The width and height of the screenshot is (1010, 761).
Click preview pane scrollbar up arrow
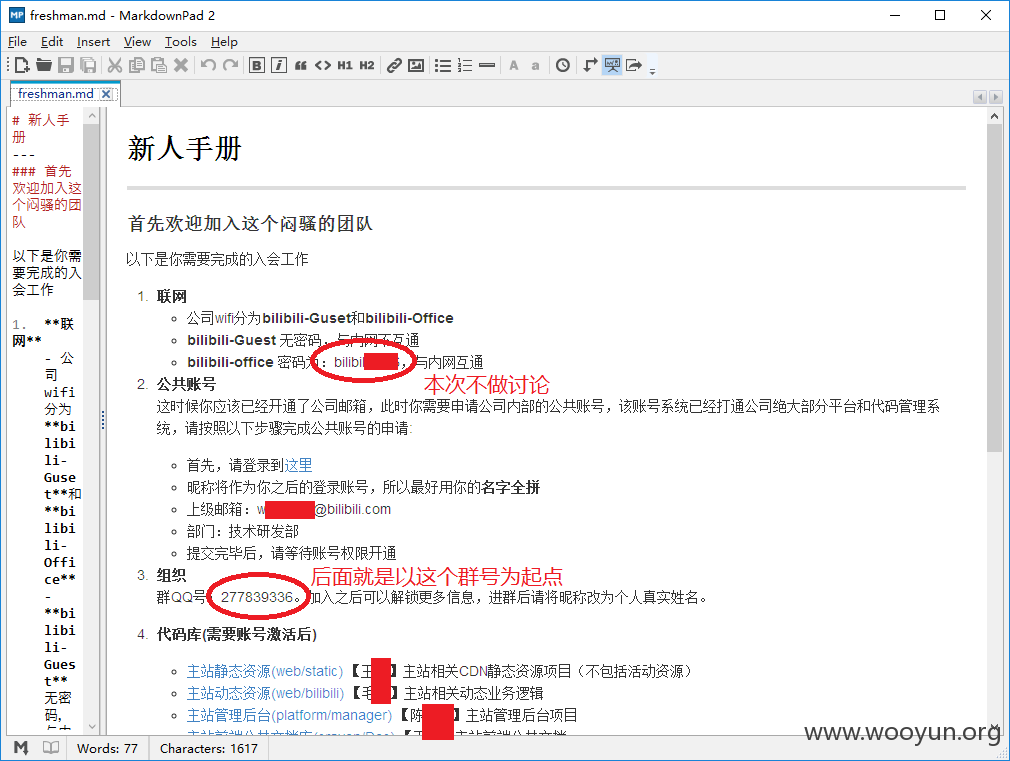click(995, 117)
